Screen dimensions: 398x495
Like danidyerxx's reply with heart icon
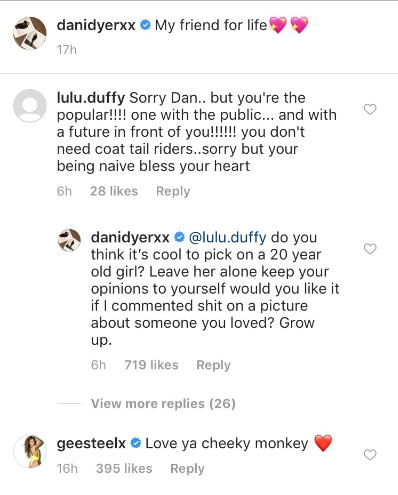click(x=370, y=249)
